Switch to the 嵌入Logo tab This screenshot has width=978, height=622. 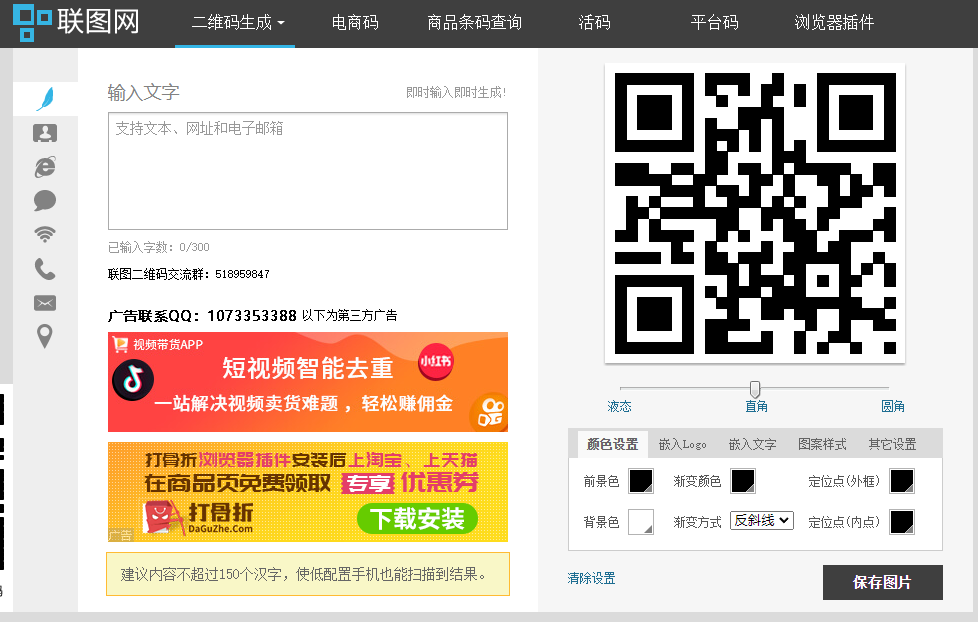(682, 444)
